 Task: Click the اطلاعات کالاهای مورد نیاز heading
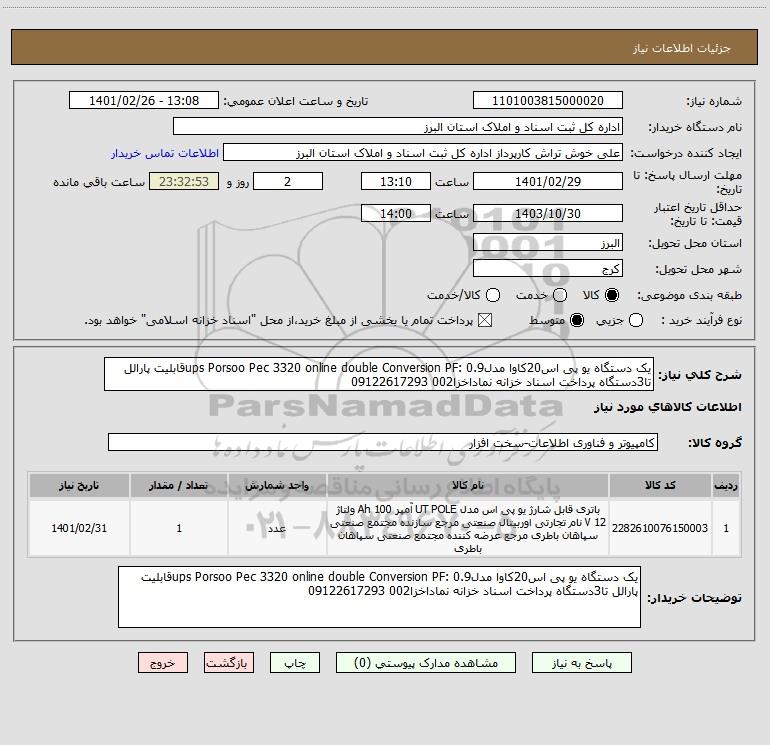click(x=667, y=407)
